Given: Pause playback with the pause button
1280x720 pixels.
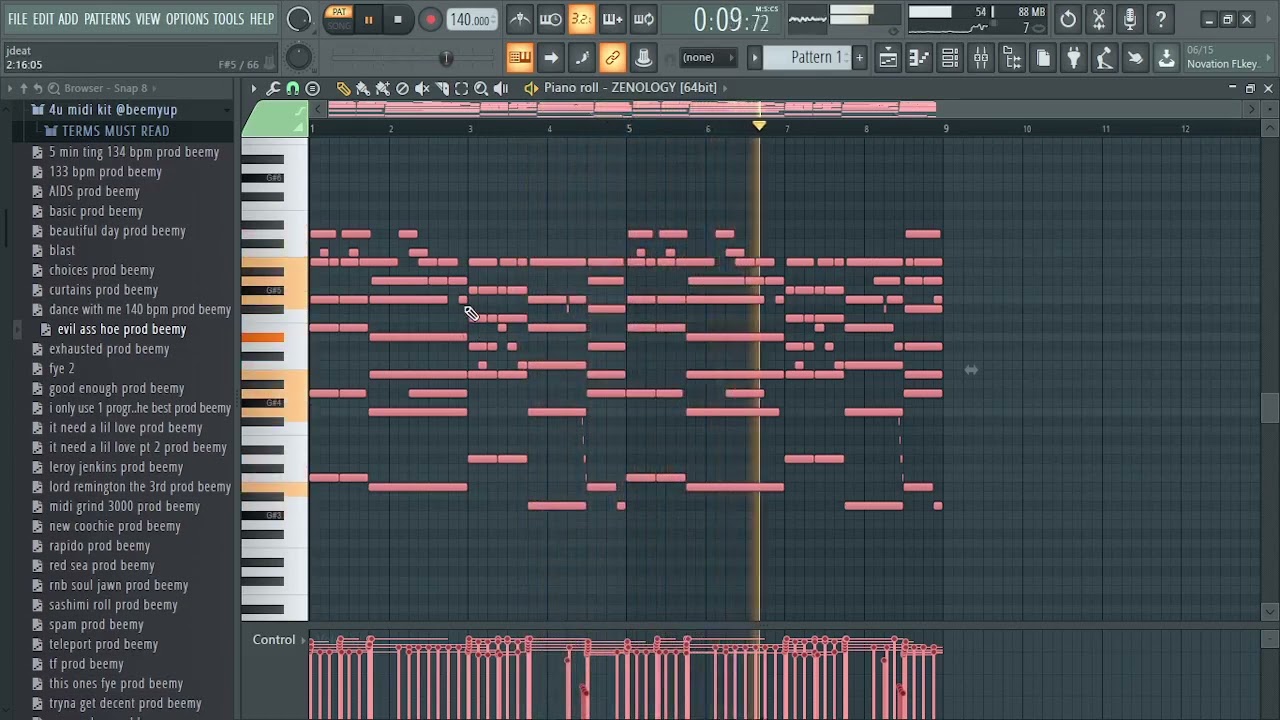Looking at the screenshot, I should click(368, 19).
